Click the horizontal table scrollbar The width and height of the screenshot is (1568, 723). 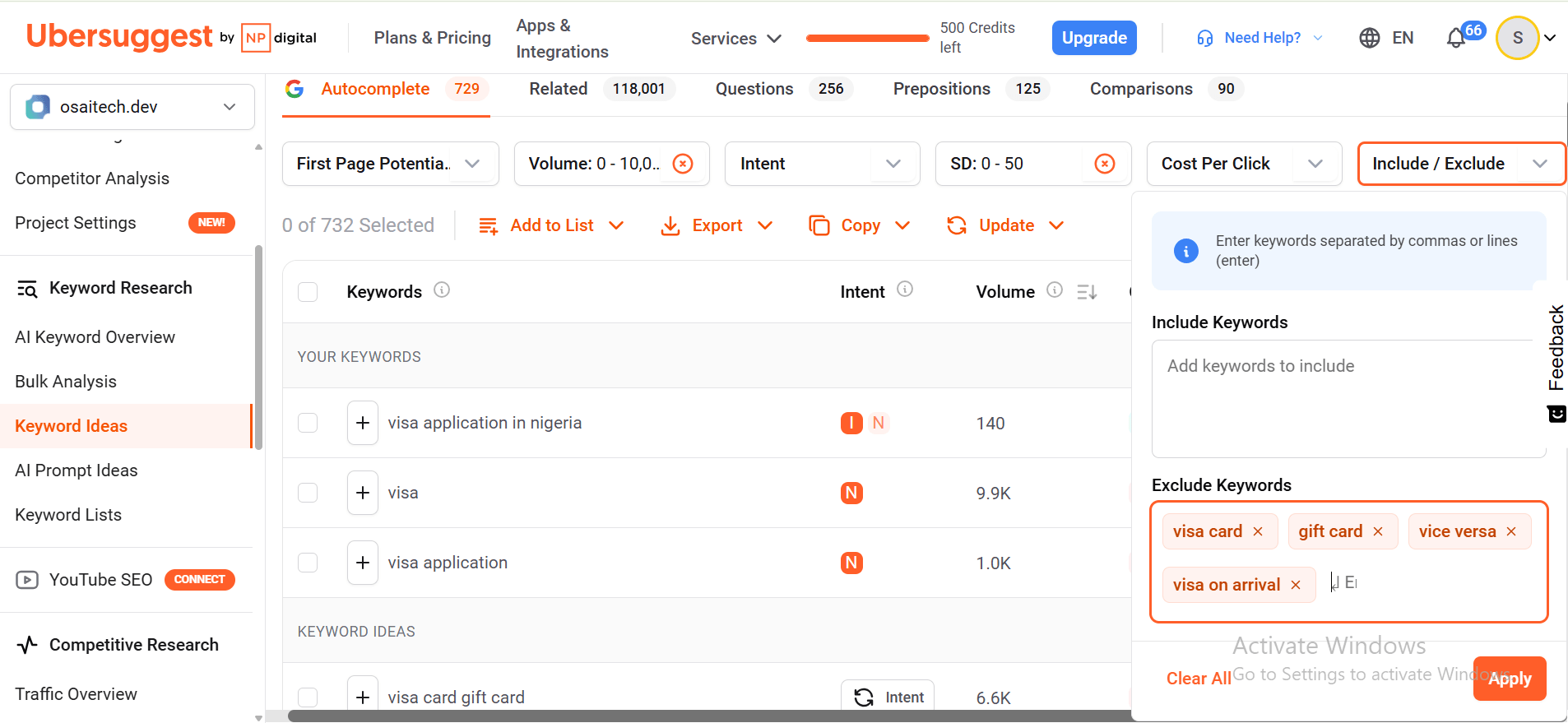(x=709, y=716)
